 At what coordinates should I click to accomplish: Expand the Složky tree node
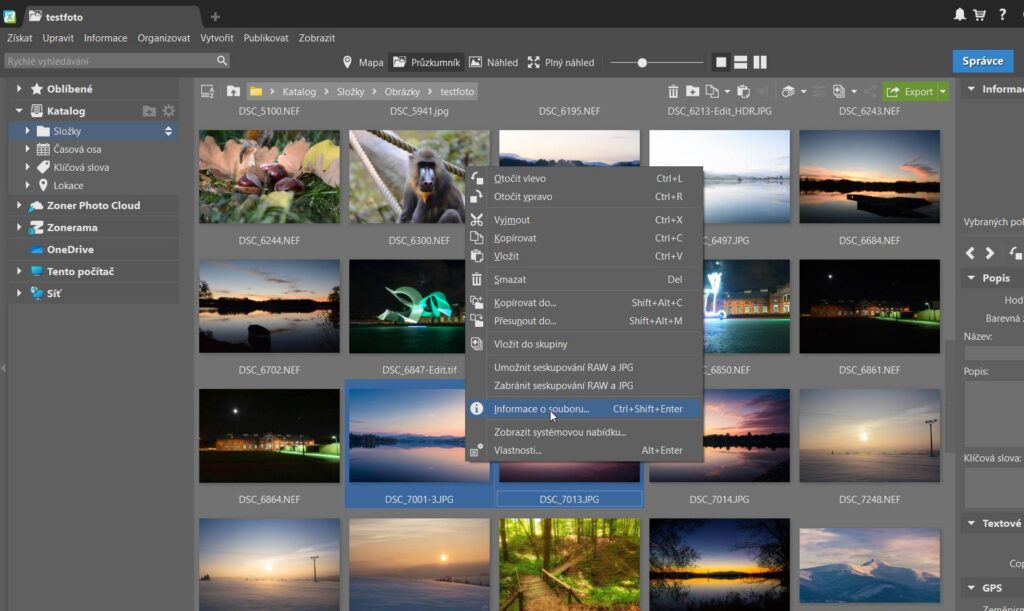tap(27, 131)
